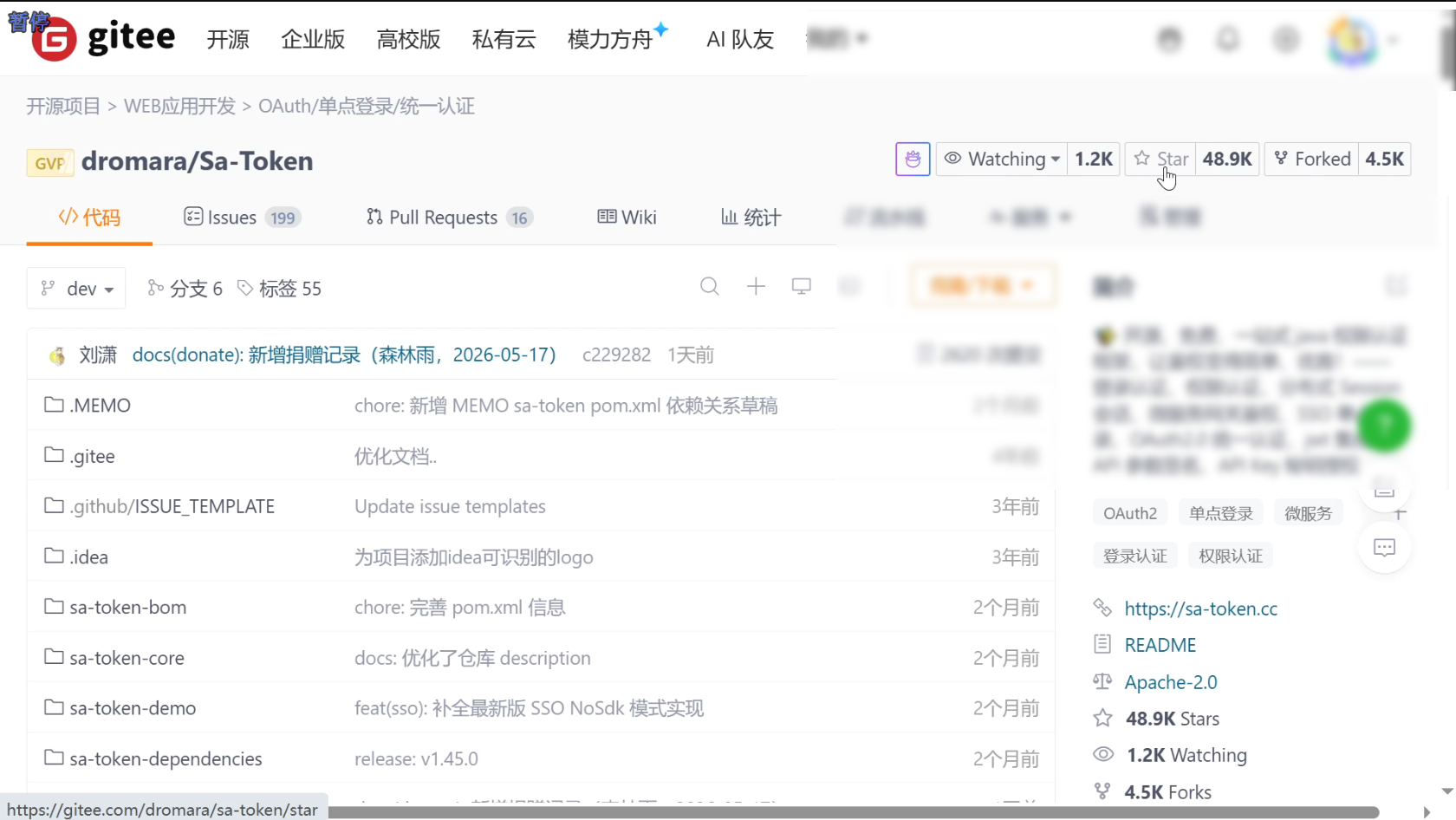Image resolution: width=1456 pixels, height=820 pixels.
Task: Switch to the Issues tab
Action: [x=242, y=218]
